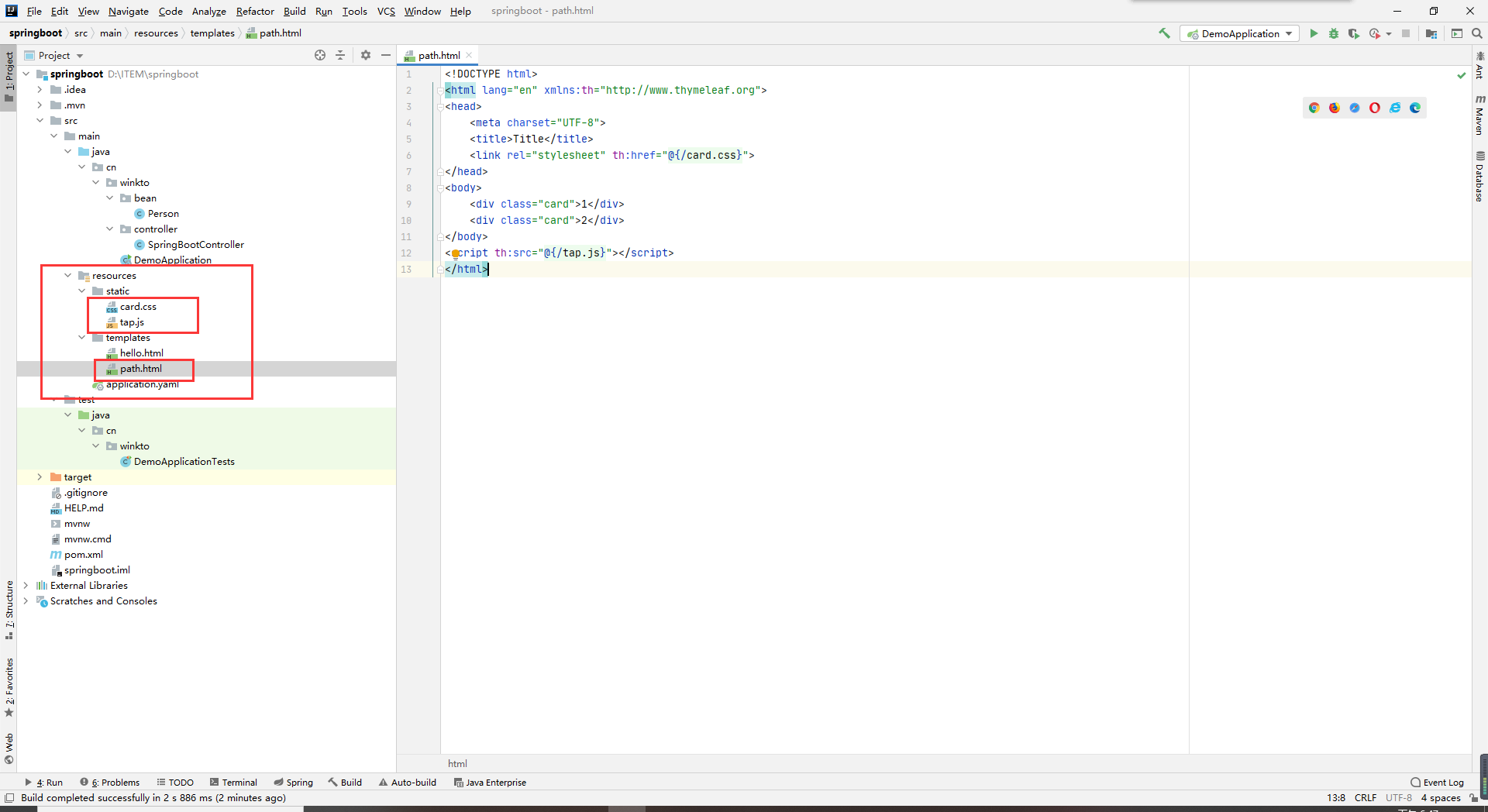Open the Database tool window
The height and width of the screenshot is (812, 1488).
1479,177
